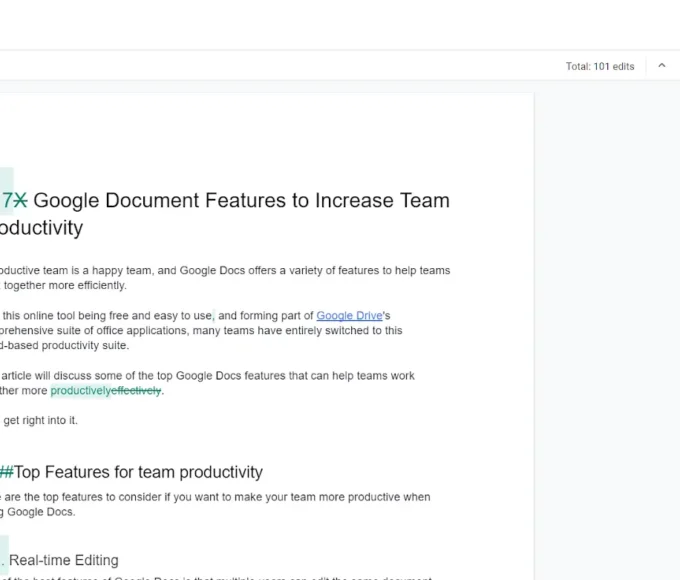
Task: Click the inserted word "productively" suggestion
Action: 80,391
